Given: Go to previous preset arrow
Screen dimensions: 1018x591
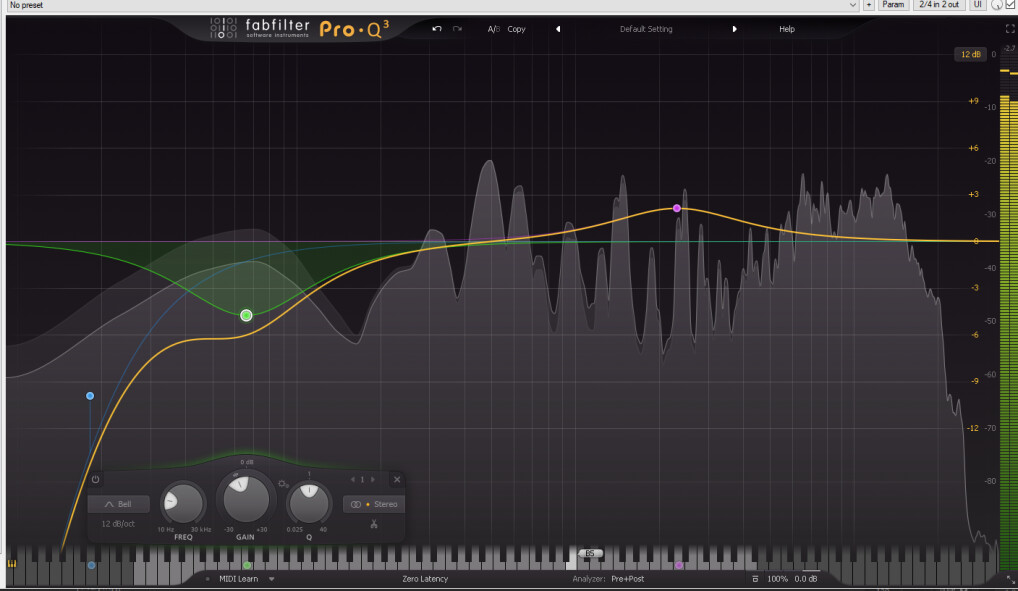Looking at the screenshot, I should pyautogui.click(x=558, y=29).
